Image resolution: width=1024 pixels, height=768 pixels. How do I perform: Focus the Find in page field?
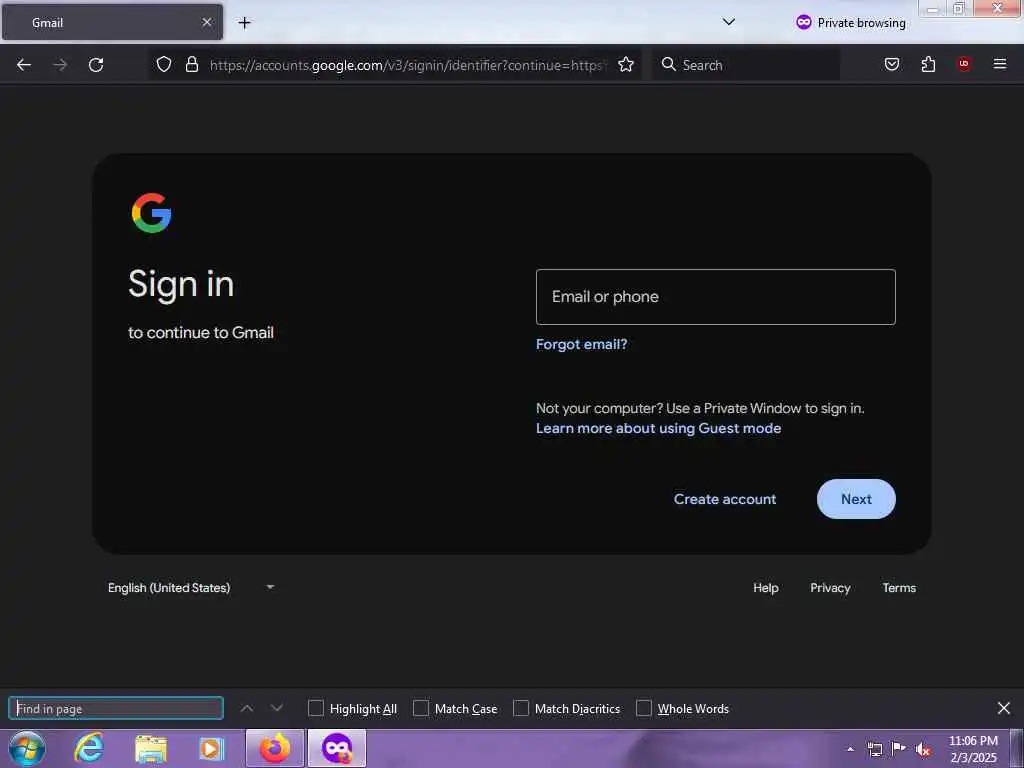click(x=116, y=709)
